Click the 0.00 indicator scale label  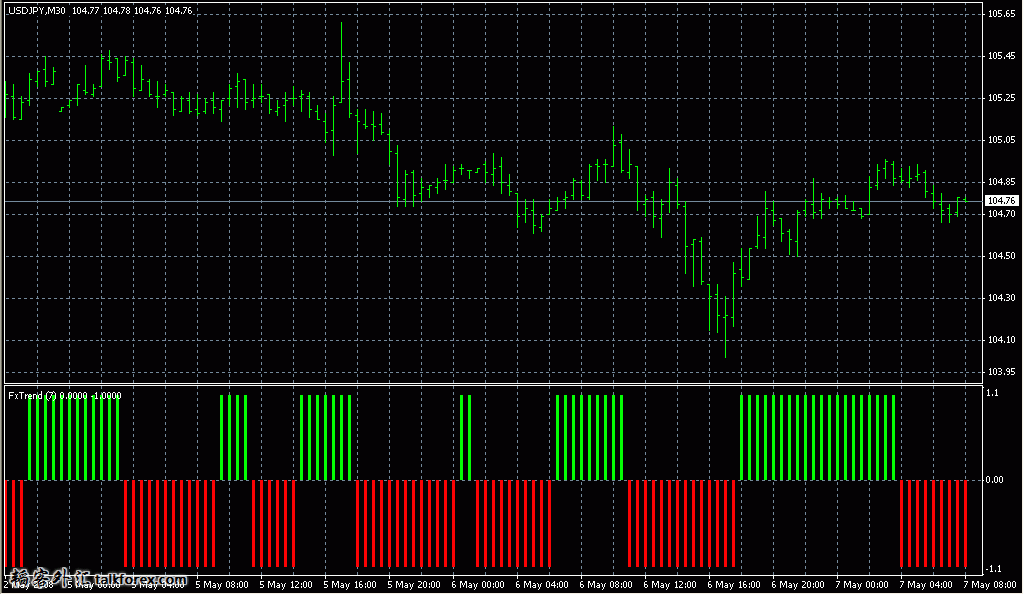click(x=994, y=480)
